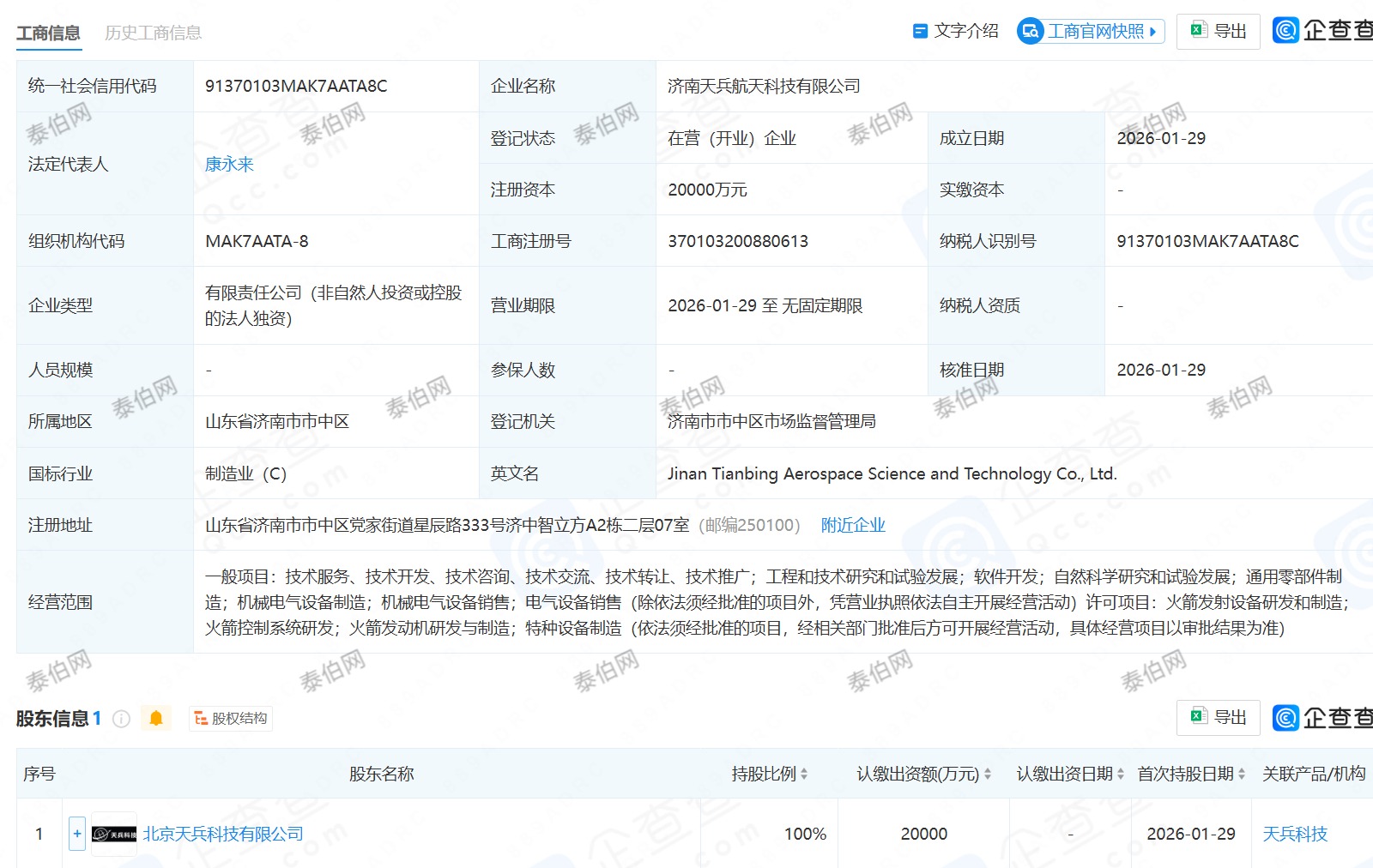Open the 天兵科技 related product link
The height and width of the screenshot is (868, 1373).
pos(1295,834)
